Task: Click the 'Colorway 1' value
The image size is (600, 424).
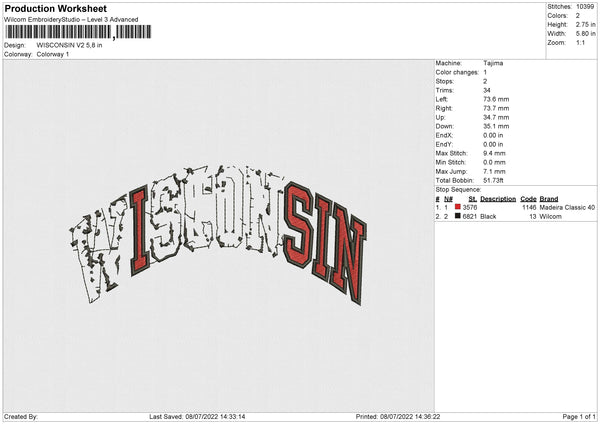Action: click(x=53, y=54)
